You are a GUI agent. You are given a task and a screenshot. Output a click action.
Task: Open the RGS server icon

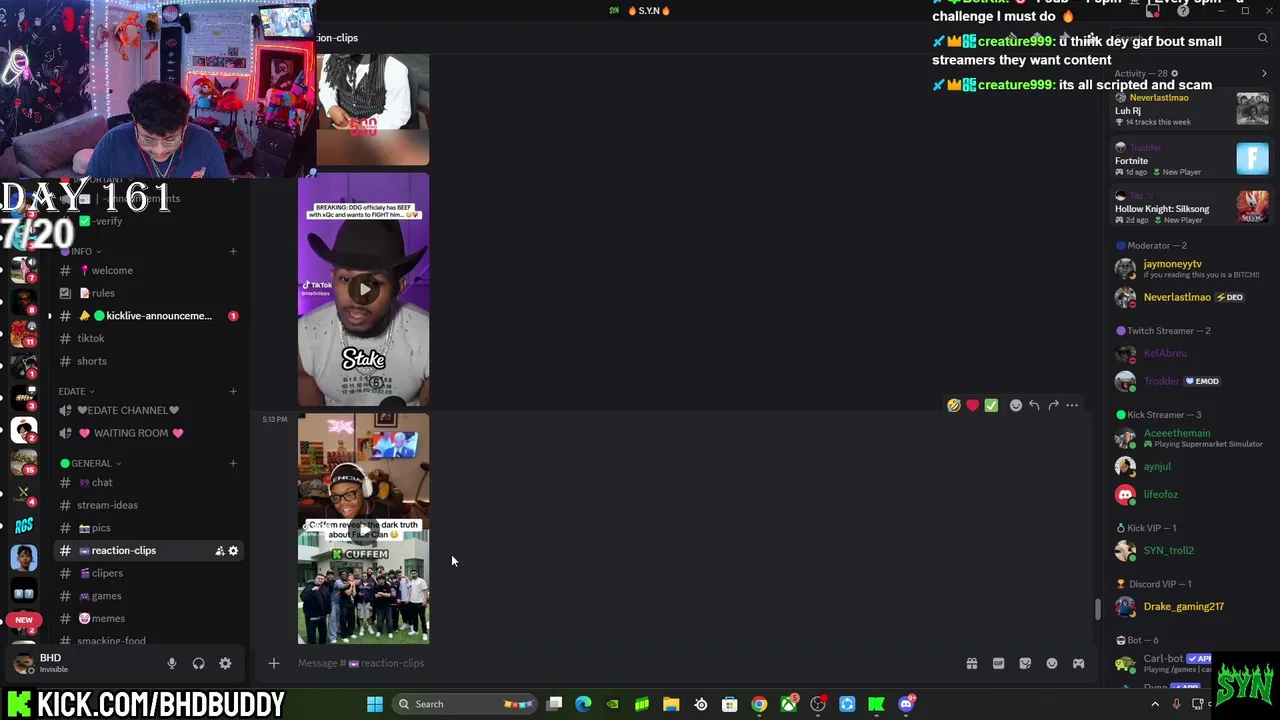tap(24, 525)
